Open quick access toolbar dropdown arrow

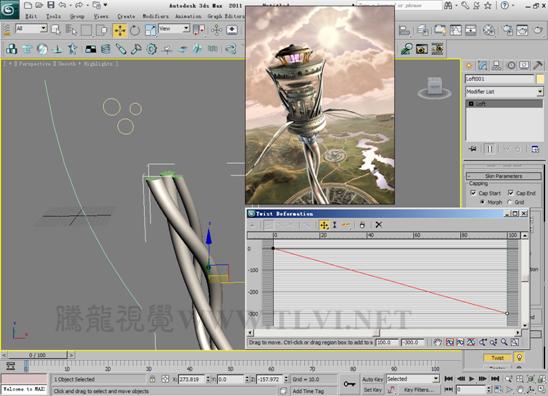(105, 5)
